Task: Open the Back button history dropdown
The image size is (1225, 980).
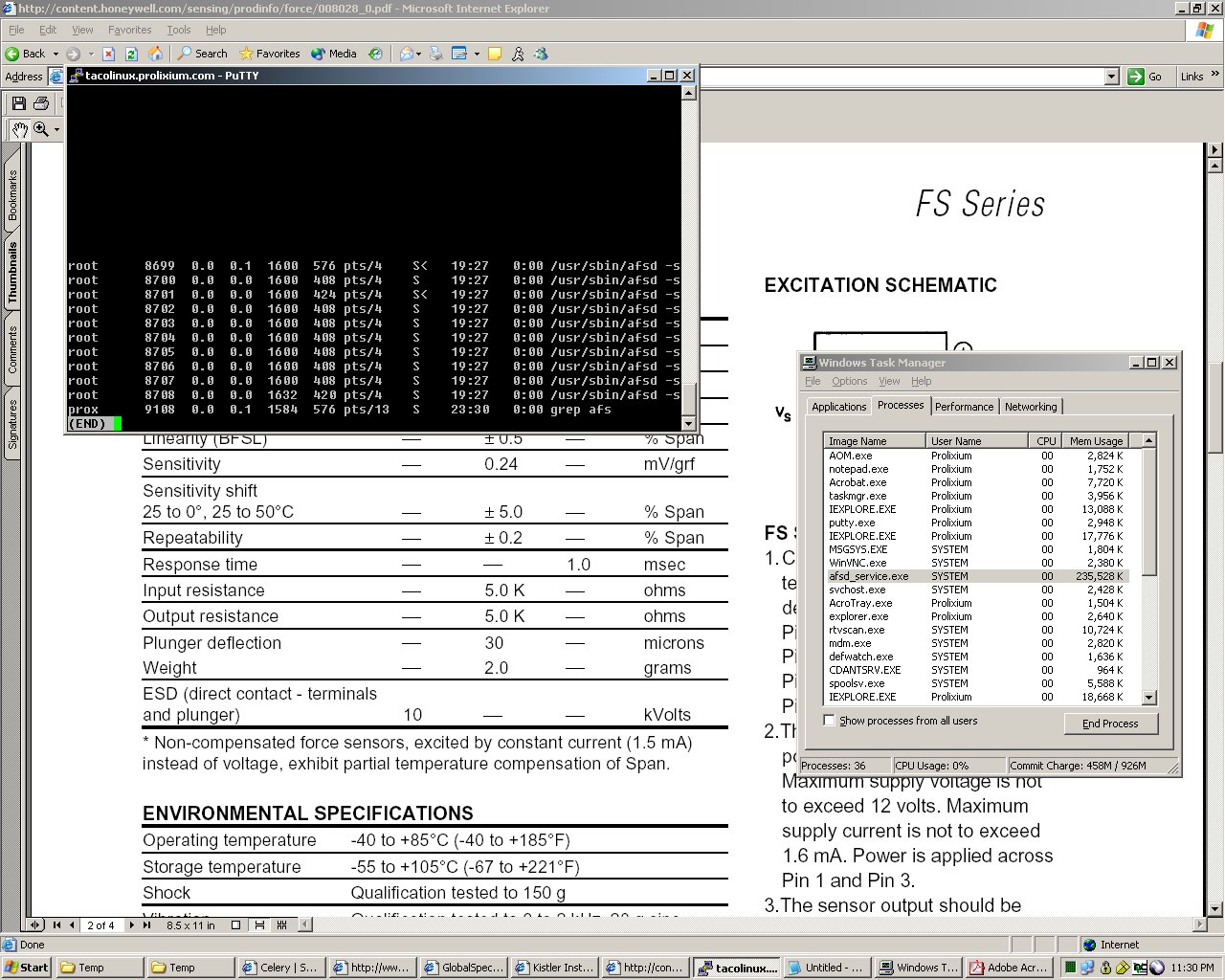Action: click(x=56, y=54)
